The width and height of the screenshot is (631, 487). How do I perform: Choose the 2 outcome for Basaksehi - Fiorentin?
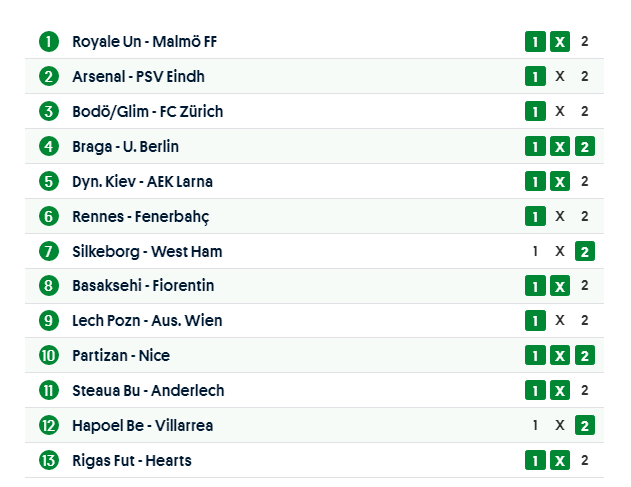pyautogui.click(x=585, y=286)
